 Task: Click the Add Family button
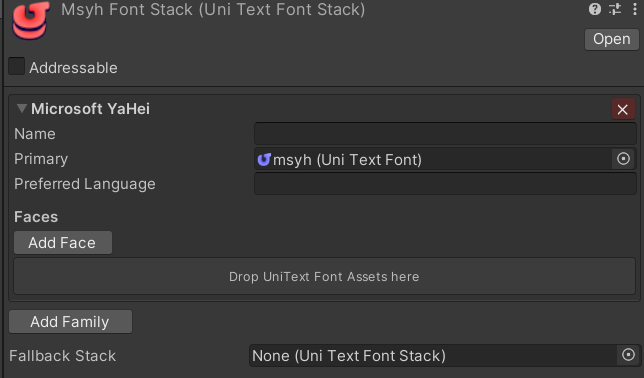70,322
